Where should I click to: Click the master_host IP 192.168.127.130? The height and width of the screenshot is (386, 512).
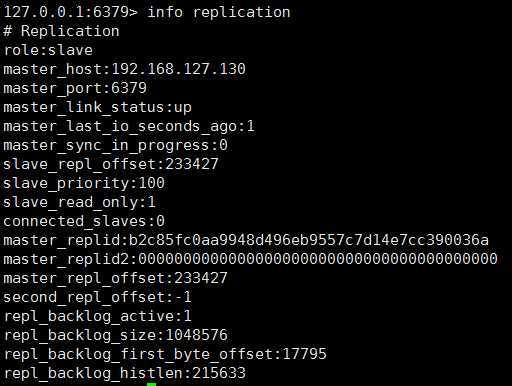pos(178,69)
